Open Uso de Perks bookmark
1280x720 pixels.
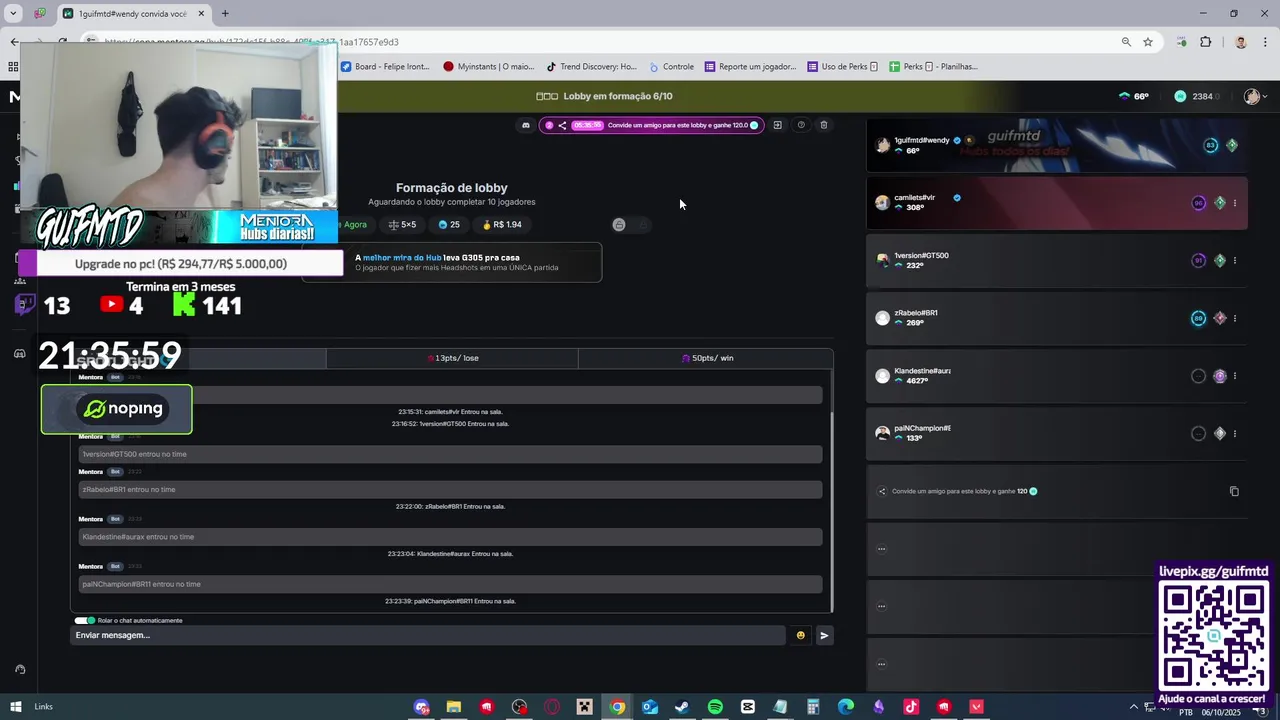842,67
